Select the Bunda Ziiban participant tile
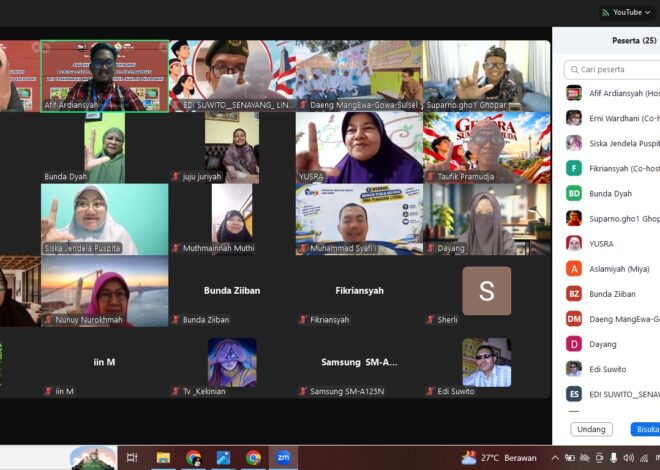Screen dimensions: 660x470 click(x=232, y=291)
